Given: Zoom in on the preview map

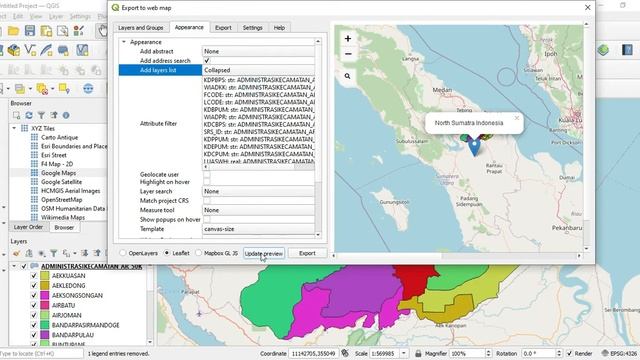Looking at the screenshot, I should point(348,39).
